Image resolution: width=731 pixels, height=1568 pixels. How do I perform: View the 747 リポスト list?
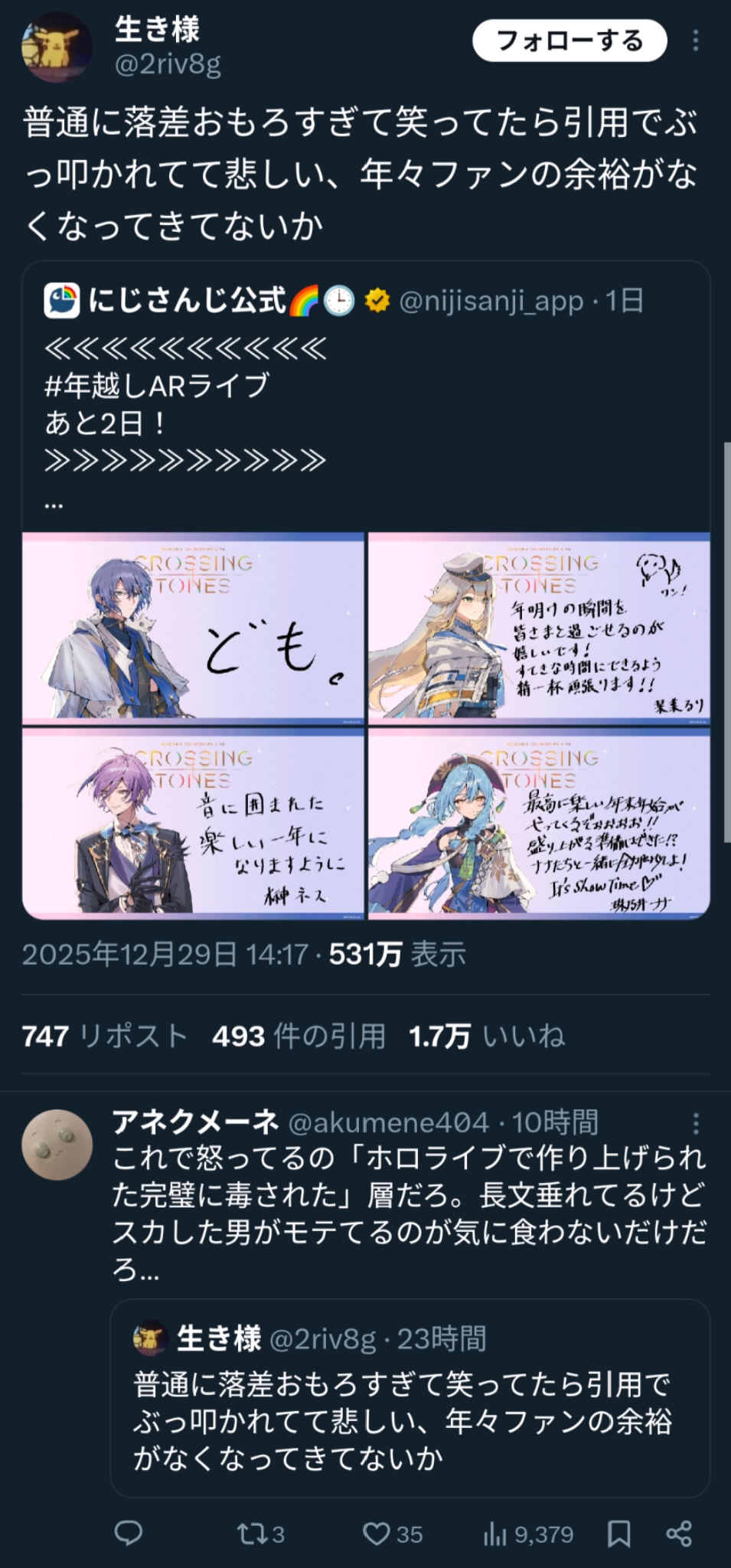click(105, 1036)
